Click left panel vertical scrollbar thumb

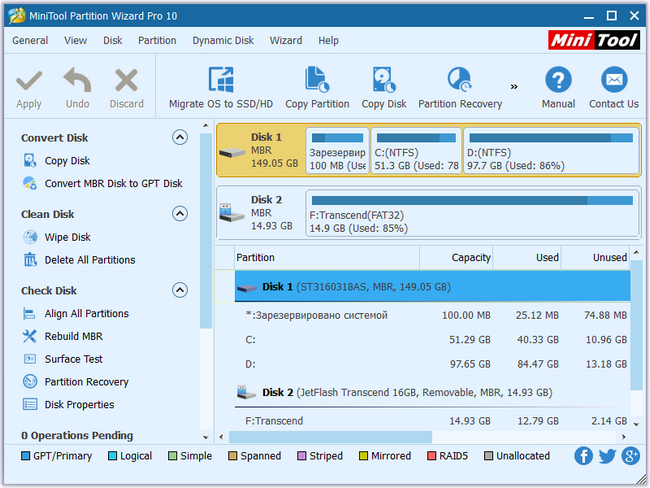[x=206, y=231]
